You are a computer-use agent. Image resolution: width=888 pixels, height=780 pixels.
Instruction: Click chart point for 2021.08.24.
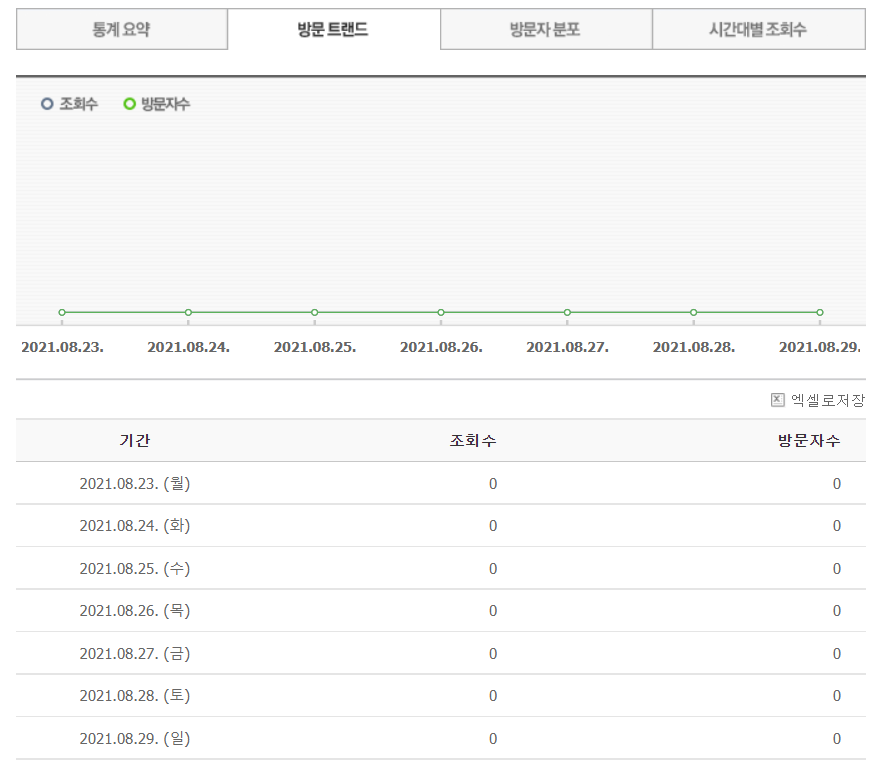[189, 312]
